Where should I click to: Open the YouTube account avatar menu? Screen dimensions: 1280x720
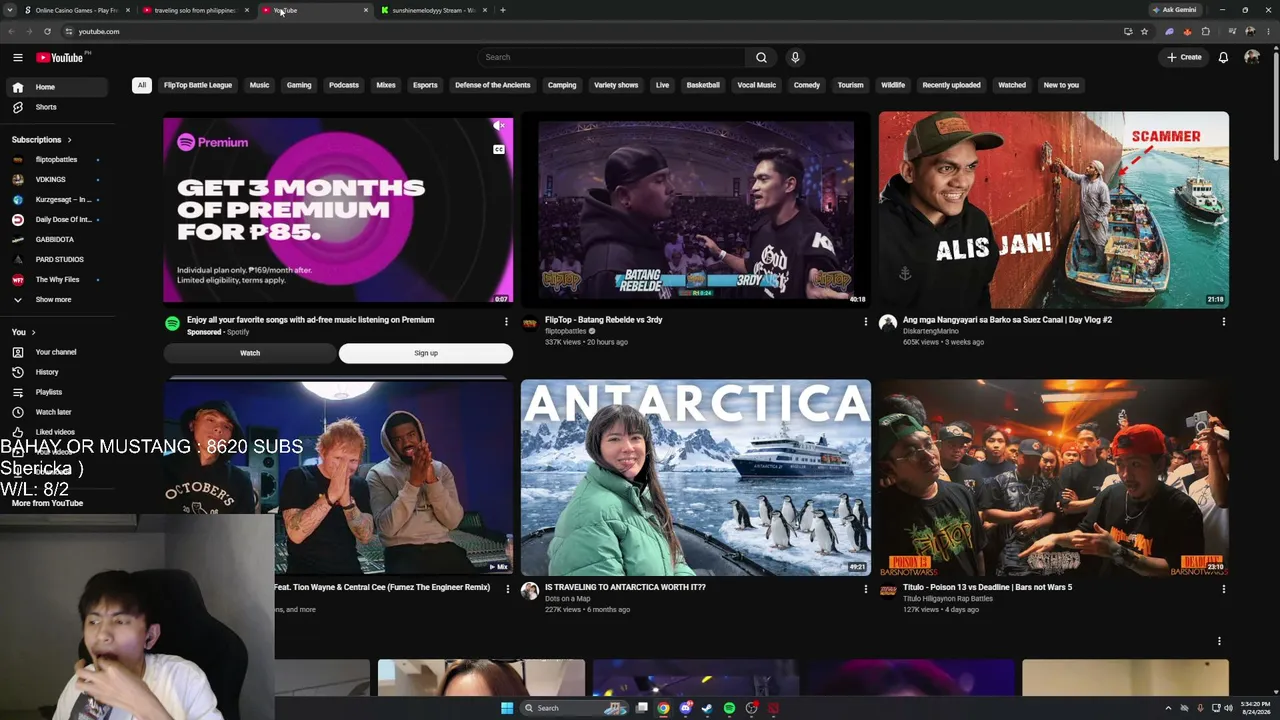[1252, 57]
